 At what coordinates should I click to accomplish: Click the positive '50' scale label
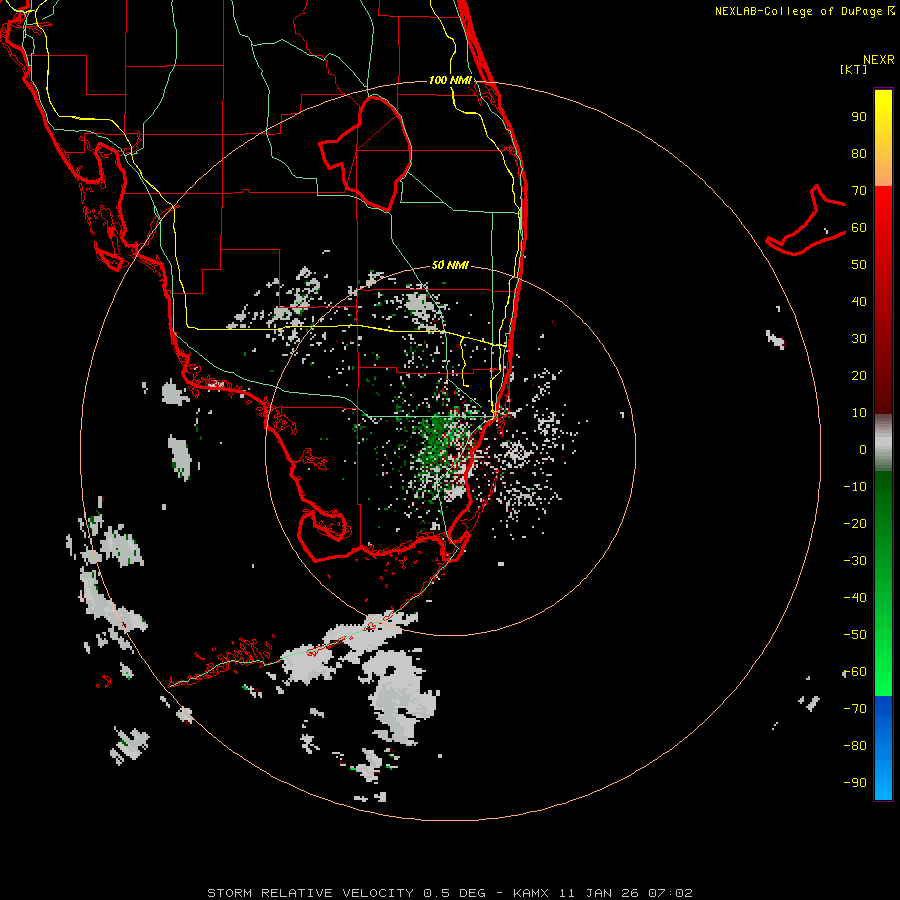click(x=859, y=265)
